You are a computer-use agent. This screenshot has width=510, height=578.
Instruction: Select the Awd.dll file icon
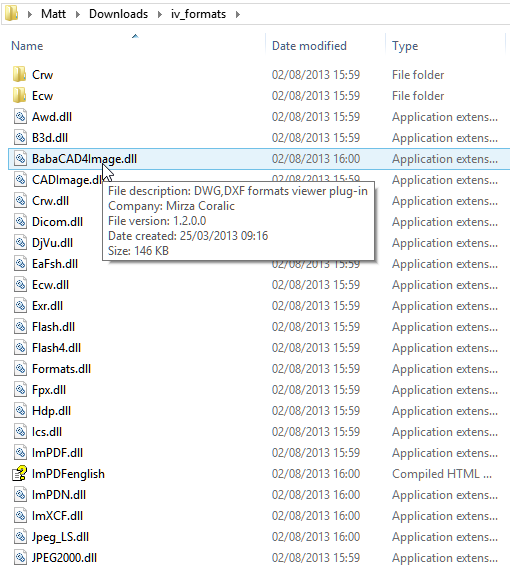20,116
